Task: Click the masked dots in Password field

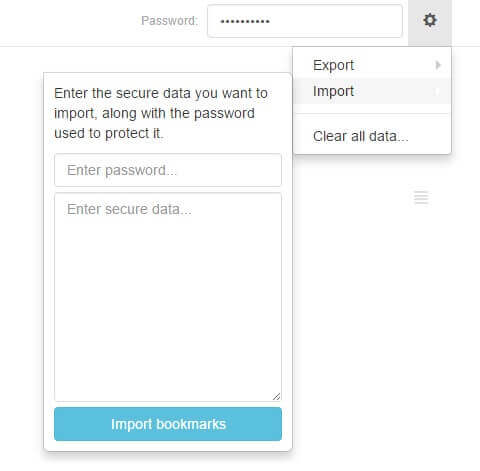Action: click(x=245, y=22)
